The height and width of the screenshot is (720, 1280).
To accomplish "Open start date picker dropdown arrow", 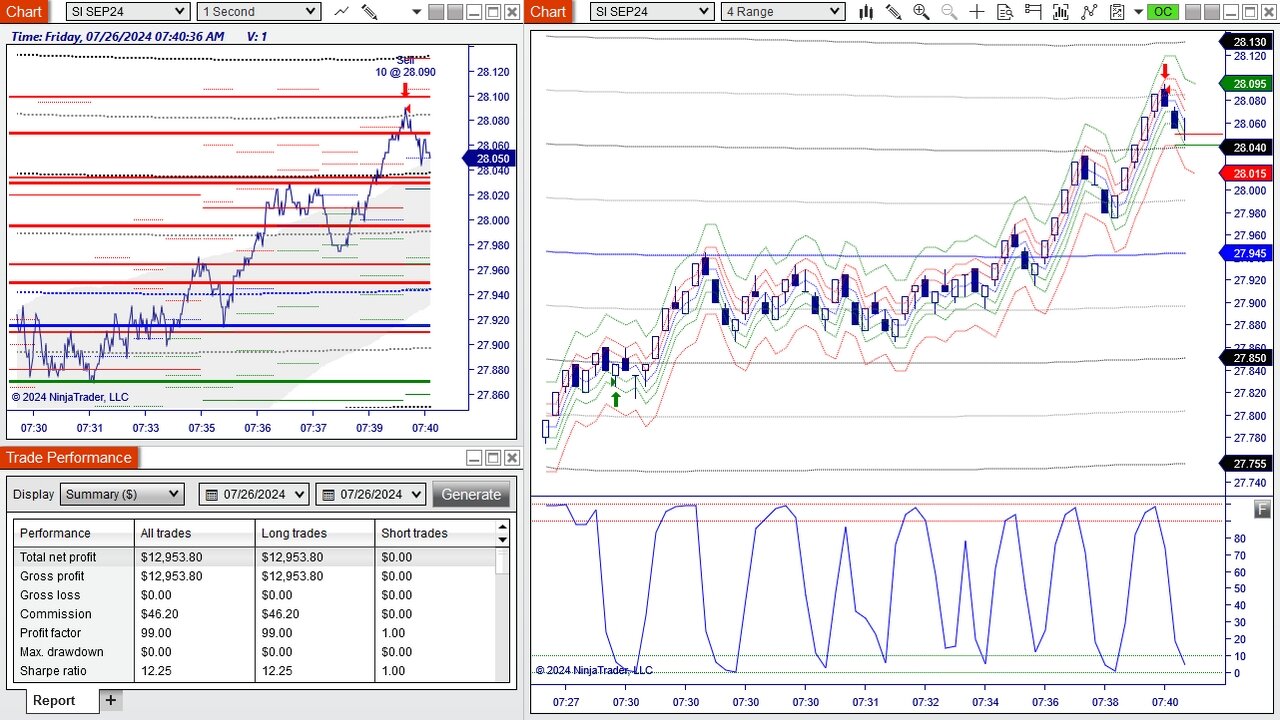I will tap(298, 494).
